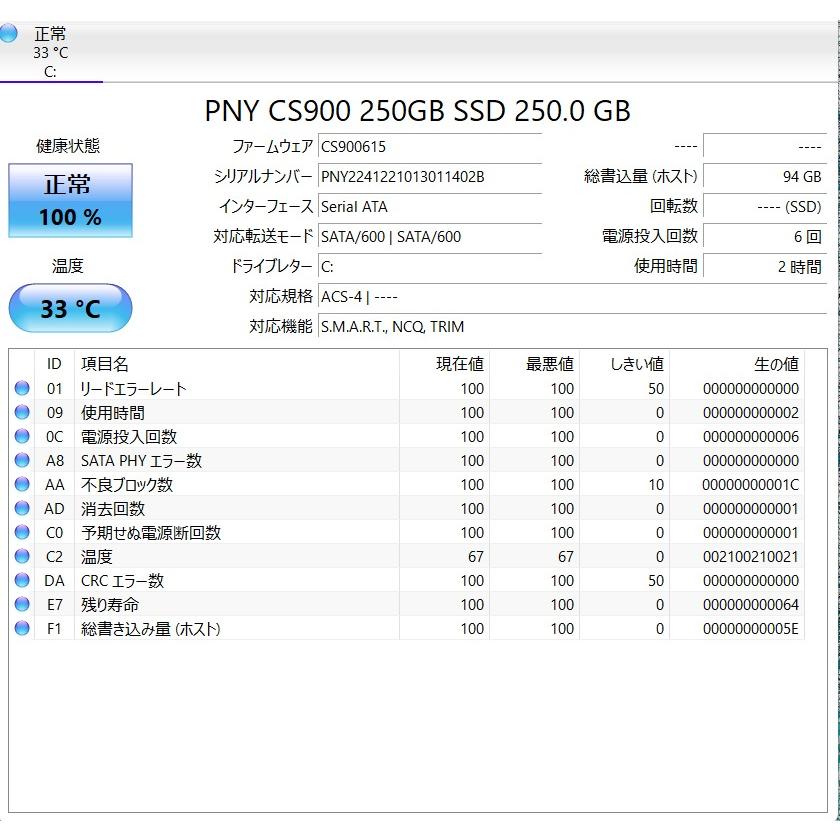Click the 33 °C temperature button
This screenshot has width=840, height=840.
point(70,309)
